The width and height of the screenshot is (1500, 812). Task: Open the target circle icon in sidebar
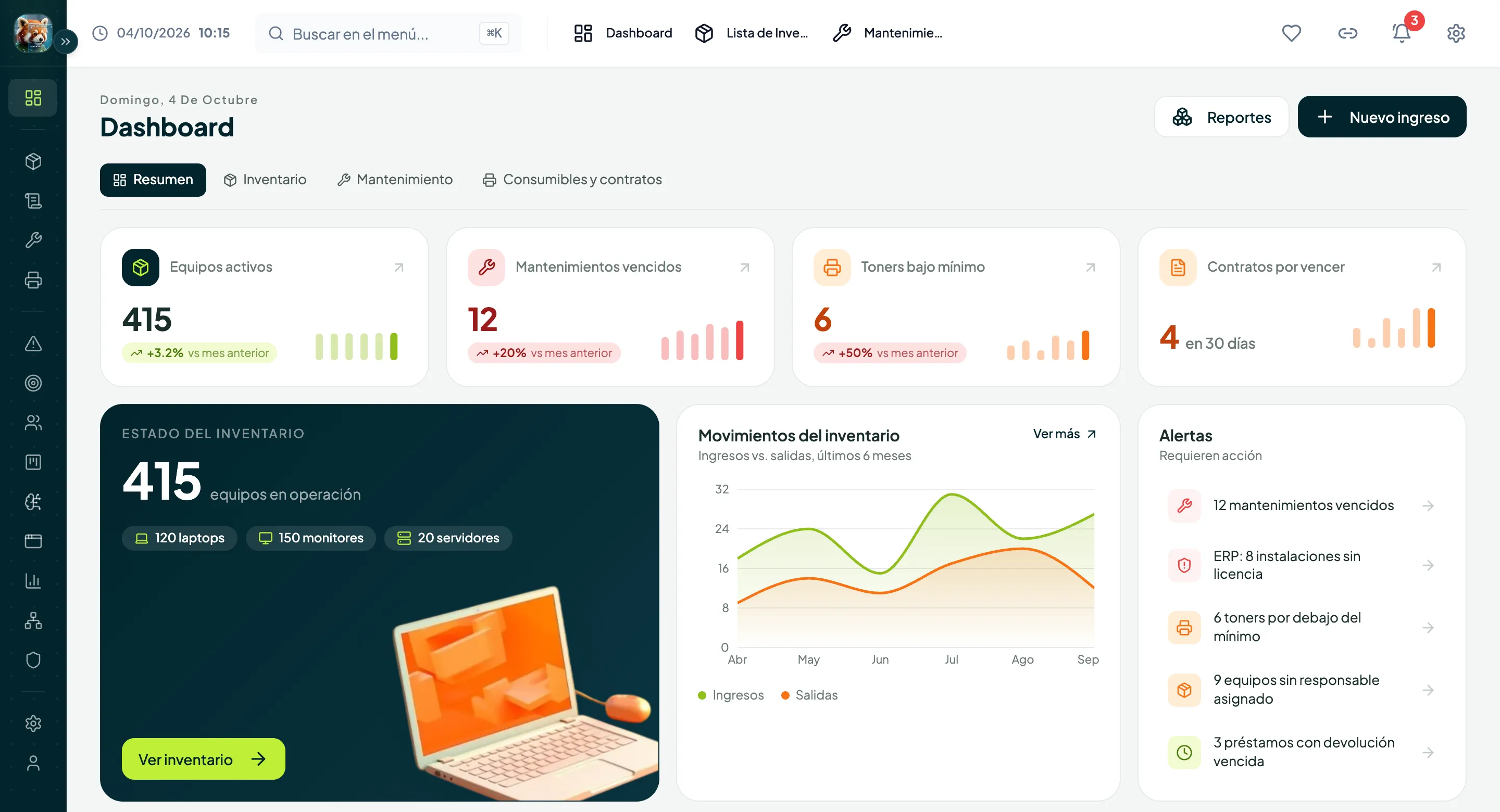33,383
